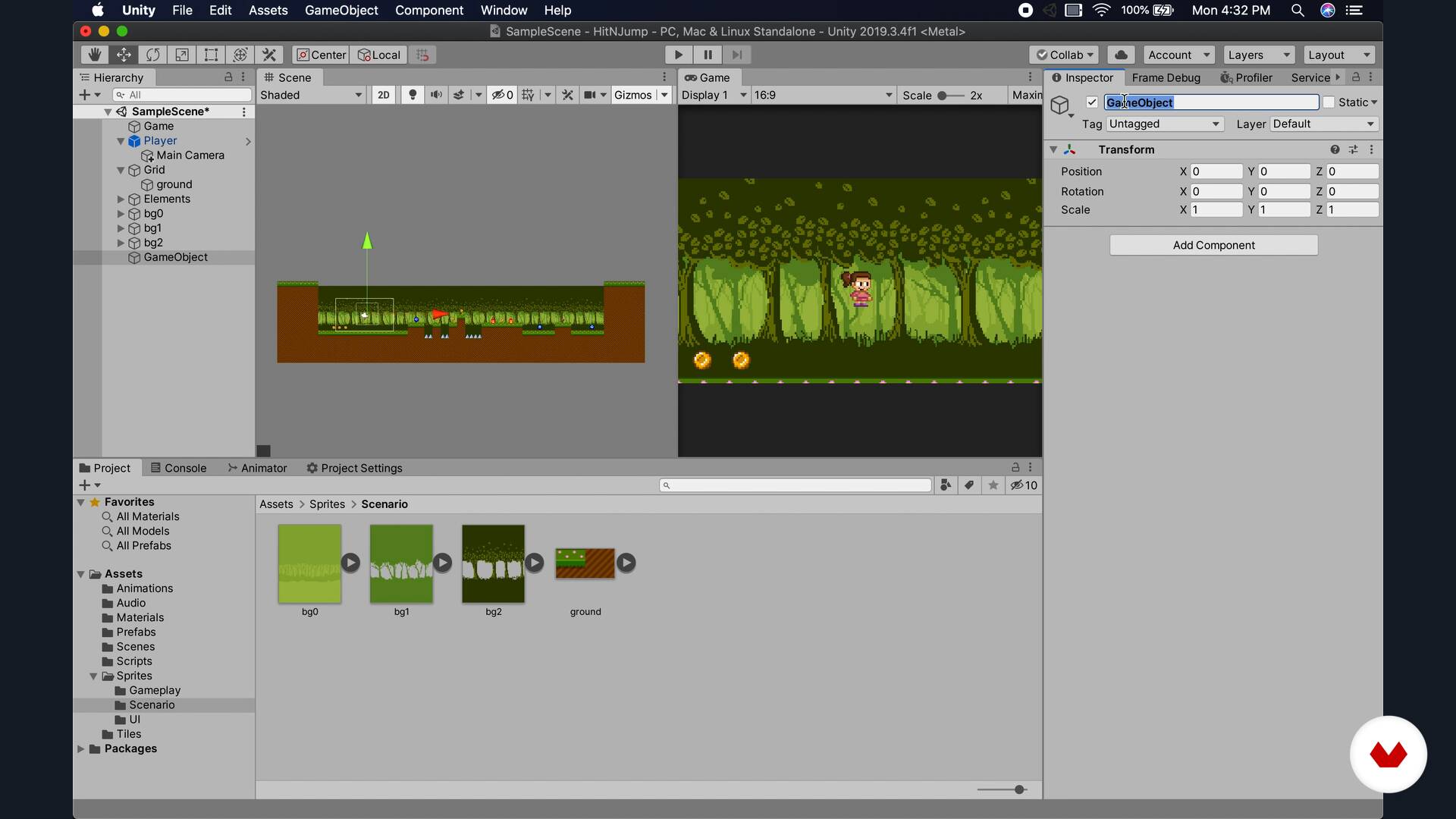This screenshot has width=1456, height=819.
Task: Toggle scene grid visibility icon
Action: coord(528,95)
